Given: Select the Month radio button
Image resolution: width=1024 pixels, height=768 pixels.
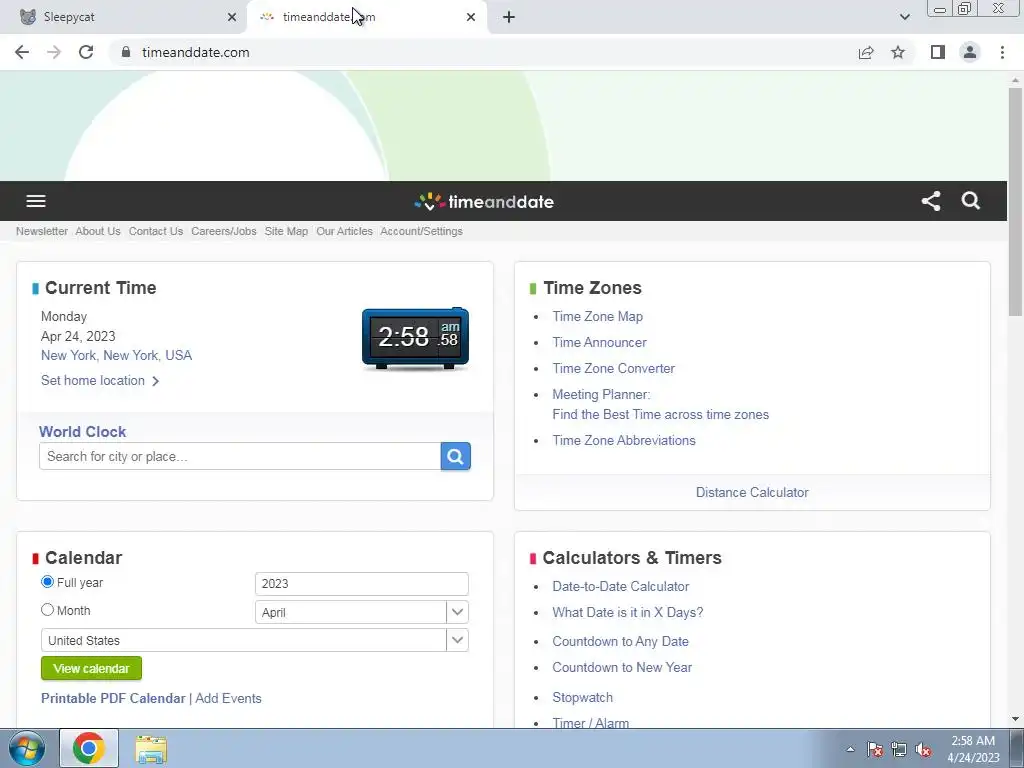Looking at the screenshot, I should click(47, 610).
